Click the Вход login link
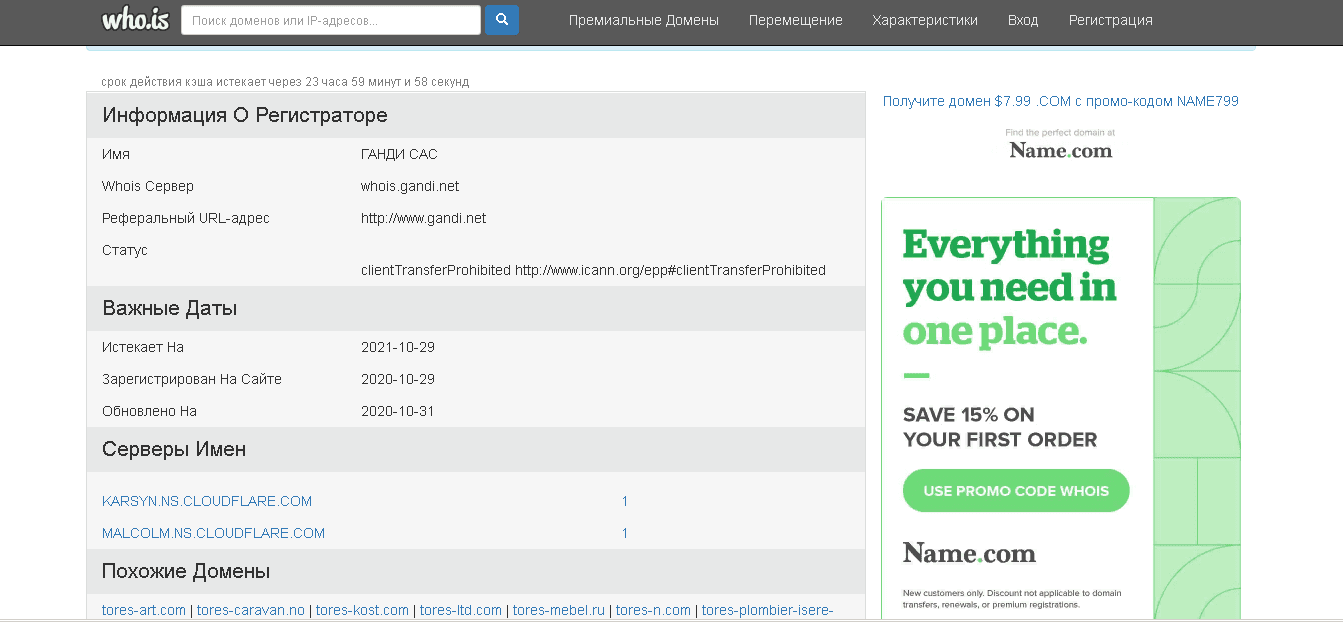 click(x=1022, y=20)
